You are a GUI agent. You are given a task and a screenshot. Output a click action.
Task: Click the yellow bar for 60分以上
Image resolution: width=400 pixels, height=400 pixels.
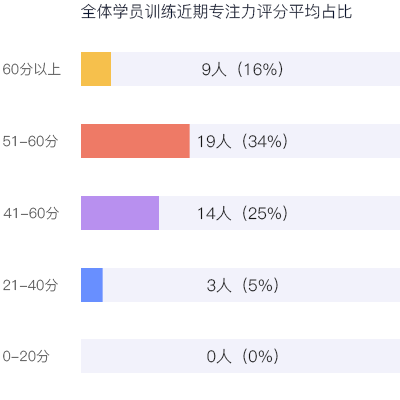pyautogui.click(x=96, y=69)
